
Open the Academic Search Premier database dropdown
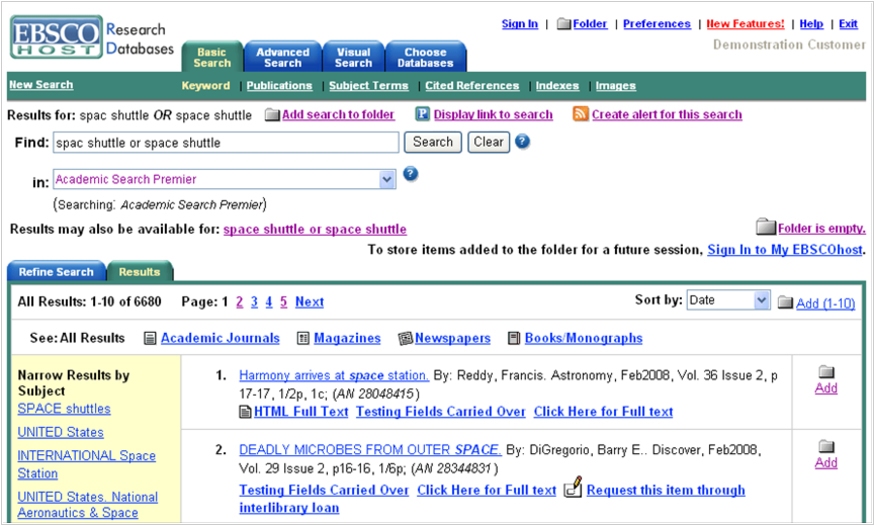click(388, 180)
